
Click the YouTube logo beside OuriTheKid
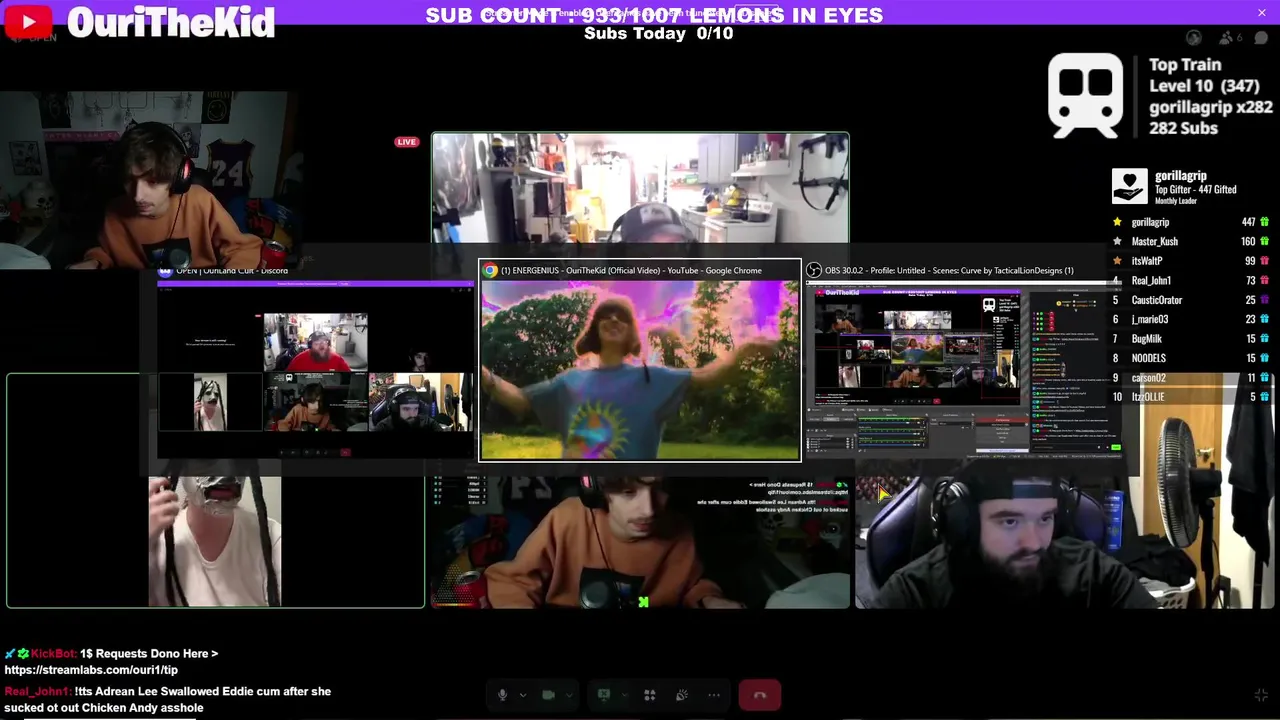(x=28, y=21)
